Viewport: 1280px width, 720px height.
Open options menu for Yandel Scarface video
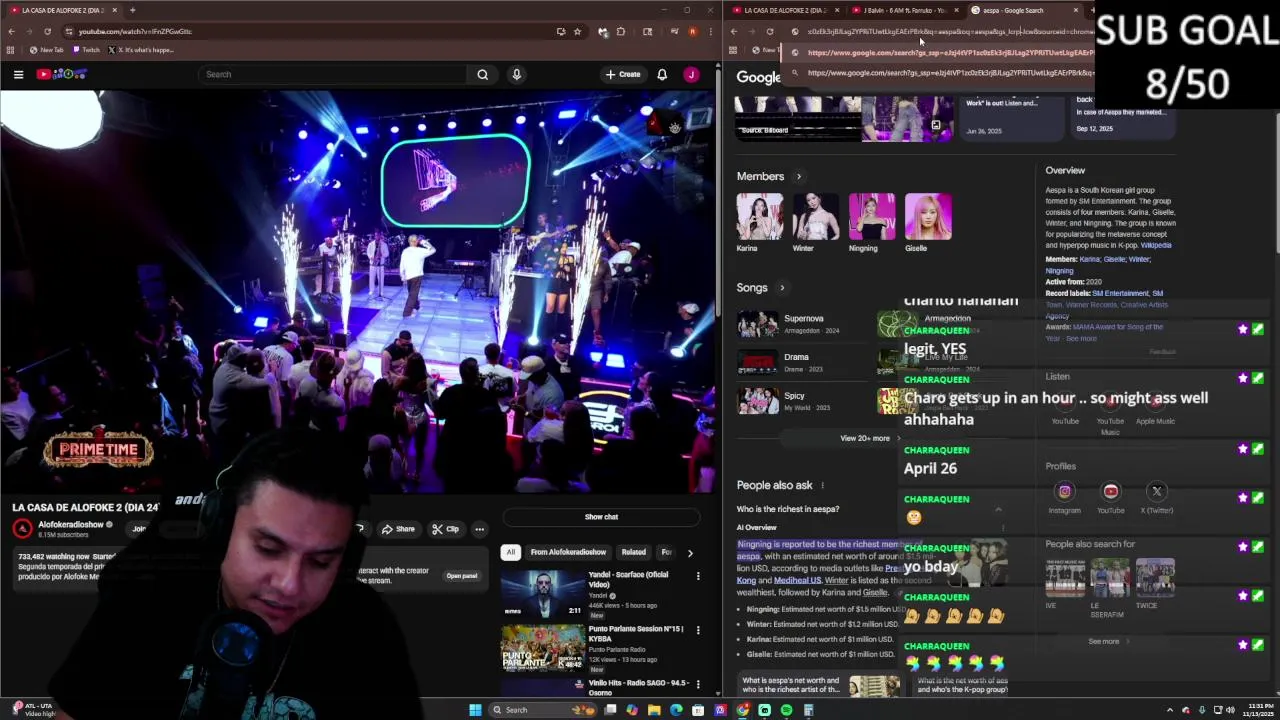tap(698, 576)
